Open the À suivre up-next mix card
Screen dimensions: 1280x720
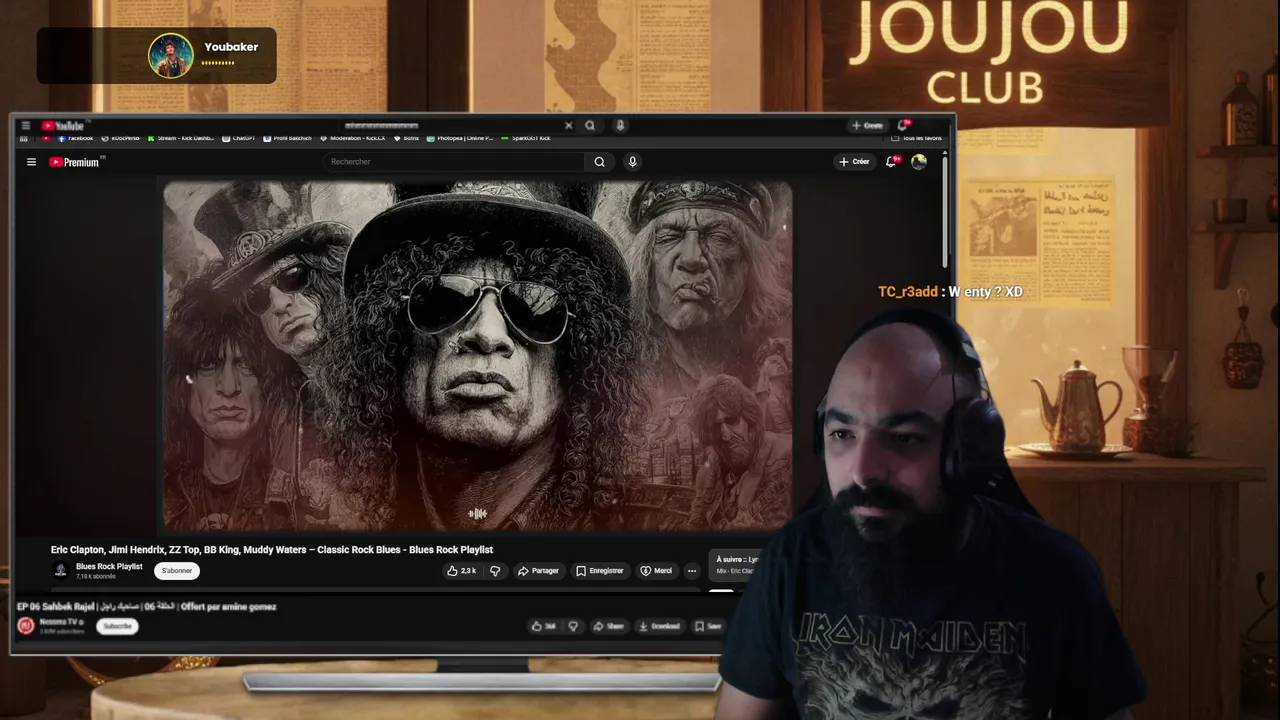[x=735, y=565]
